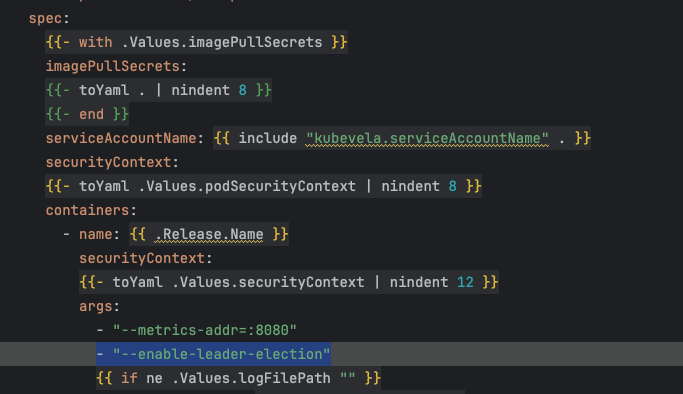The height and width of the screenshot is (394, 683).
Task: Click the selected "--enable-leader-election" argument
Action: pyautogui.click(x=213, y=354)
